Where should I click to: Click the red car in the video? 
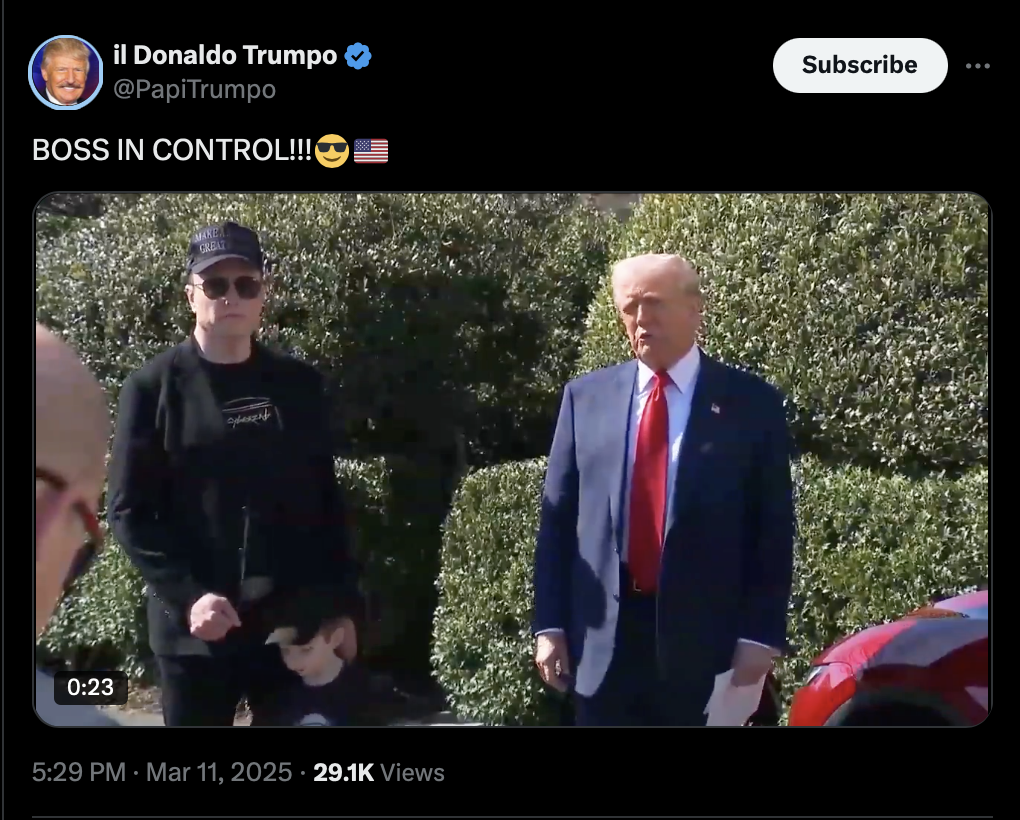pos(891,663)
